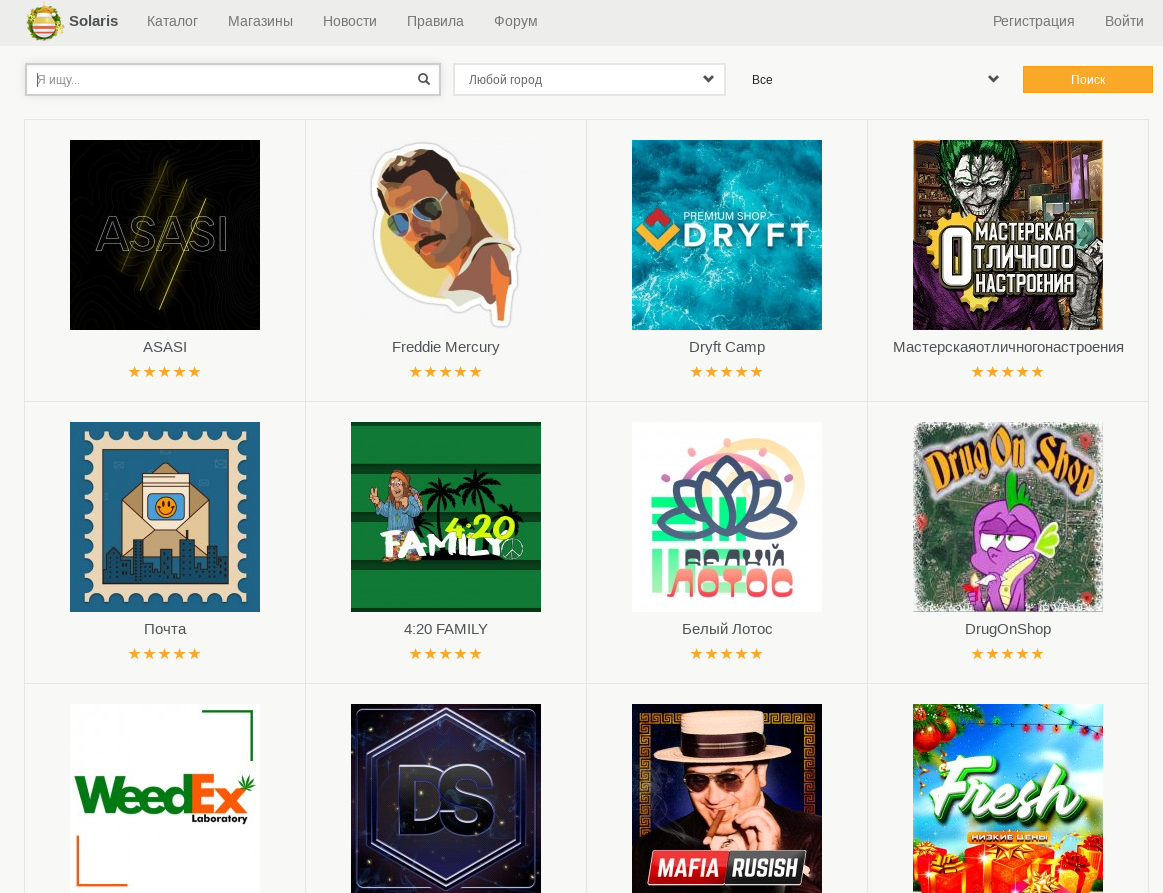
Task: Open the ASASI shop logo
Action: (165, 235)
